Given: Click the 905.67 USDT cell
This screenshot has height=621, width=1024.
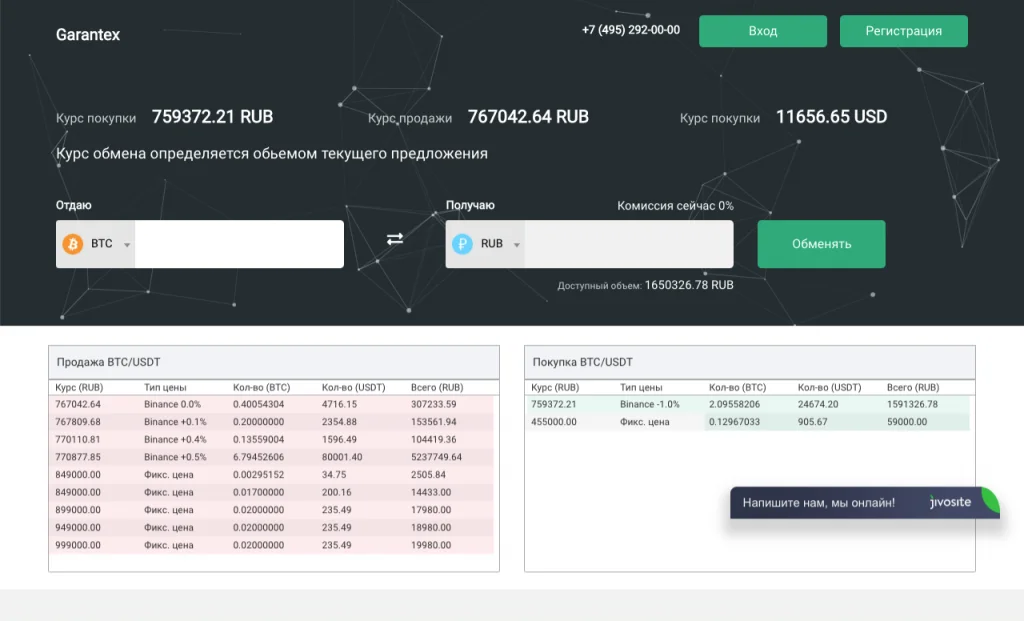Looking at the screenshot, I should click(812, 422).
